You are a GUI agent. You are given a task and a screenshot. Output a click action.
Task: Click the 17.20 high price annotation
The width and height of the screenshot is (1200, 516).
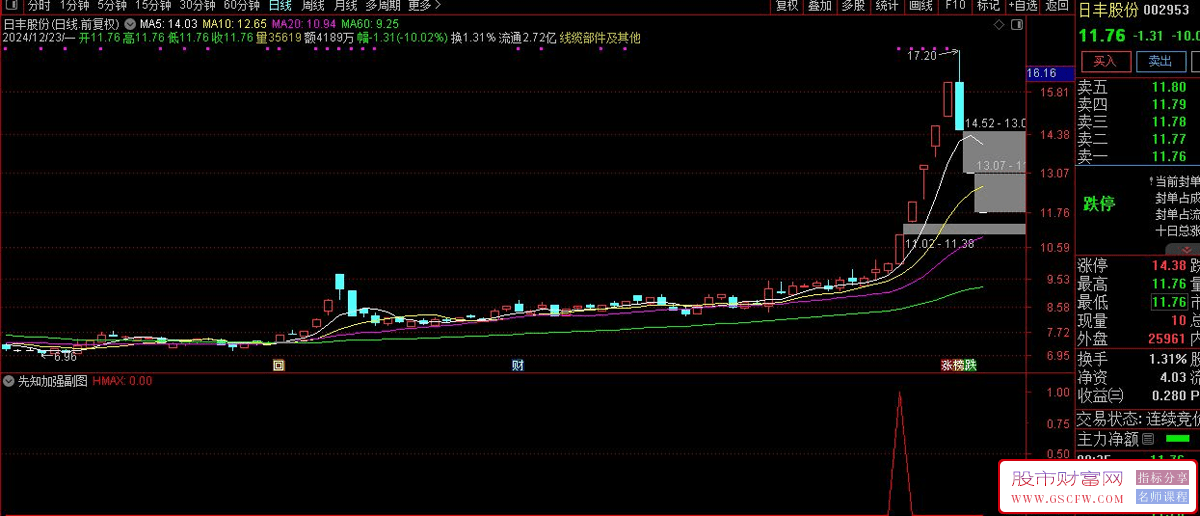922,57
